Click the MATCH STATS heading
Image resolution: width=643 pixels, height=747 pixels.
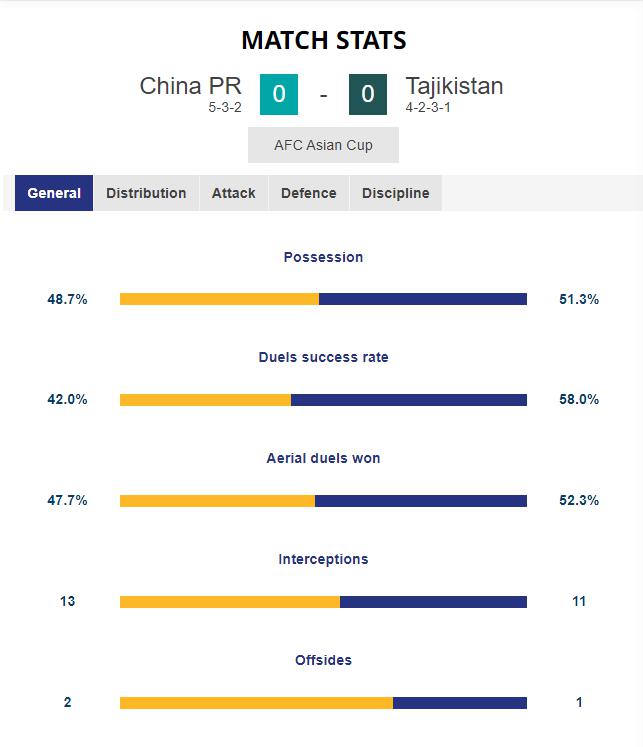pos(324,40)
